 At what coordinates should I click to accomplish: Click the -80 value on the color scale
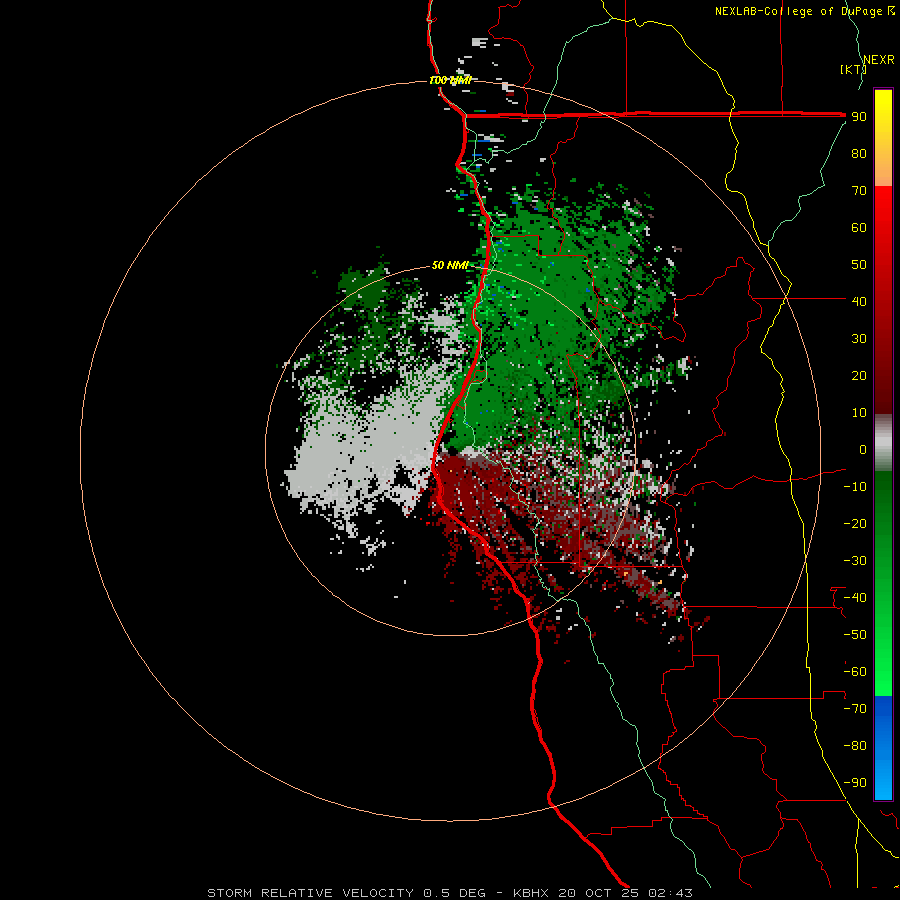pyautogui.click(x=855, y=746)
